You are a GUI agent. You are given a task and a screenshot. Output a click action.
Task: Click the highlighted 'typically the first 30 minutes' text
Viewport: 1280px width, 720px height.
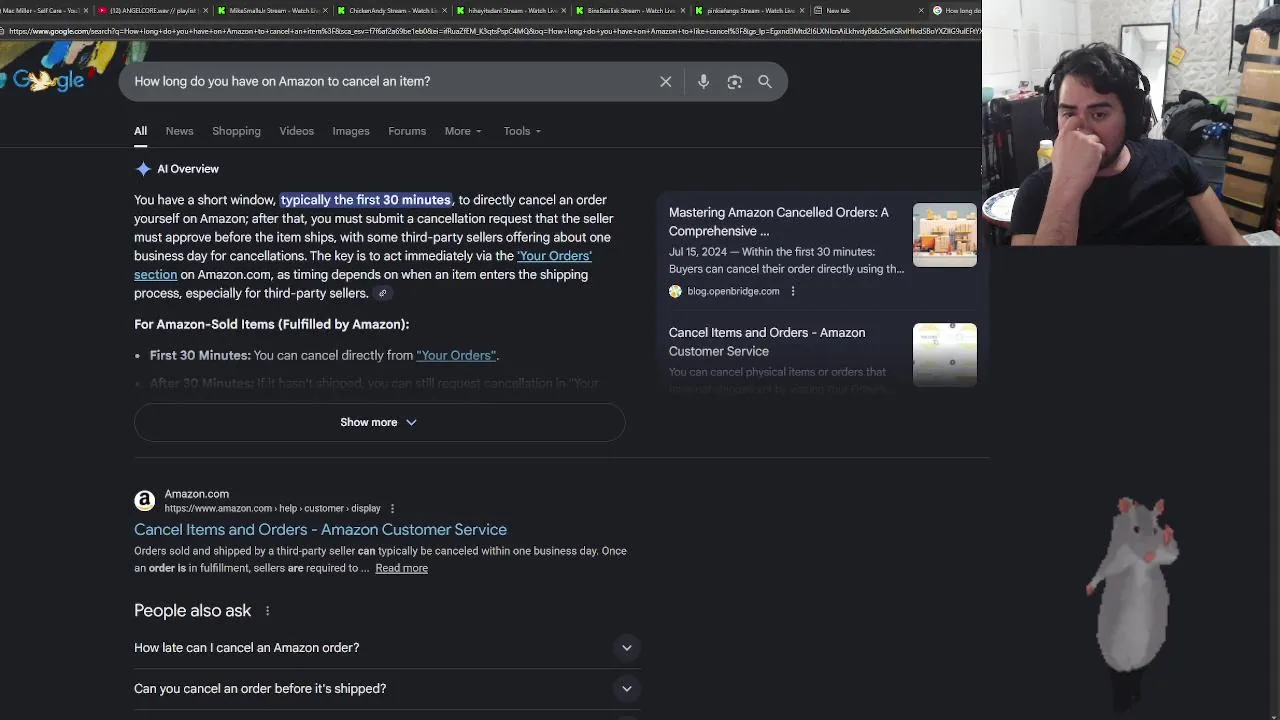click(x=366, y=200)
